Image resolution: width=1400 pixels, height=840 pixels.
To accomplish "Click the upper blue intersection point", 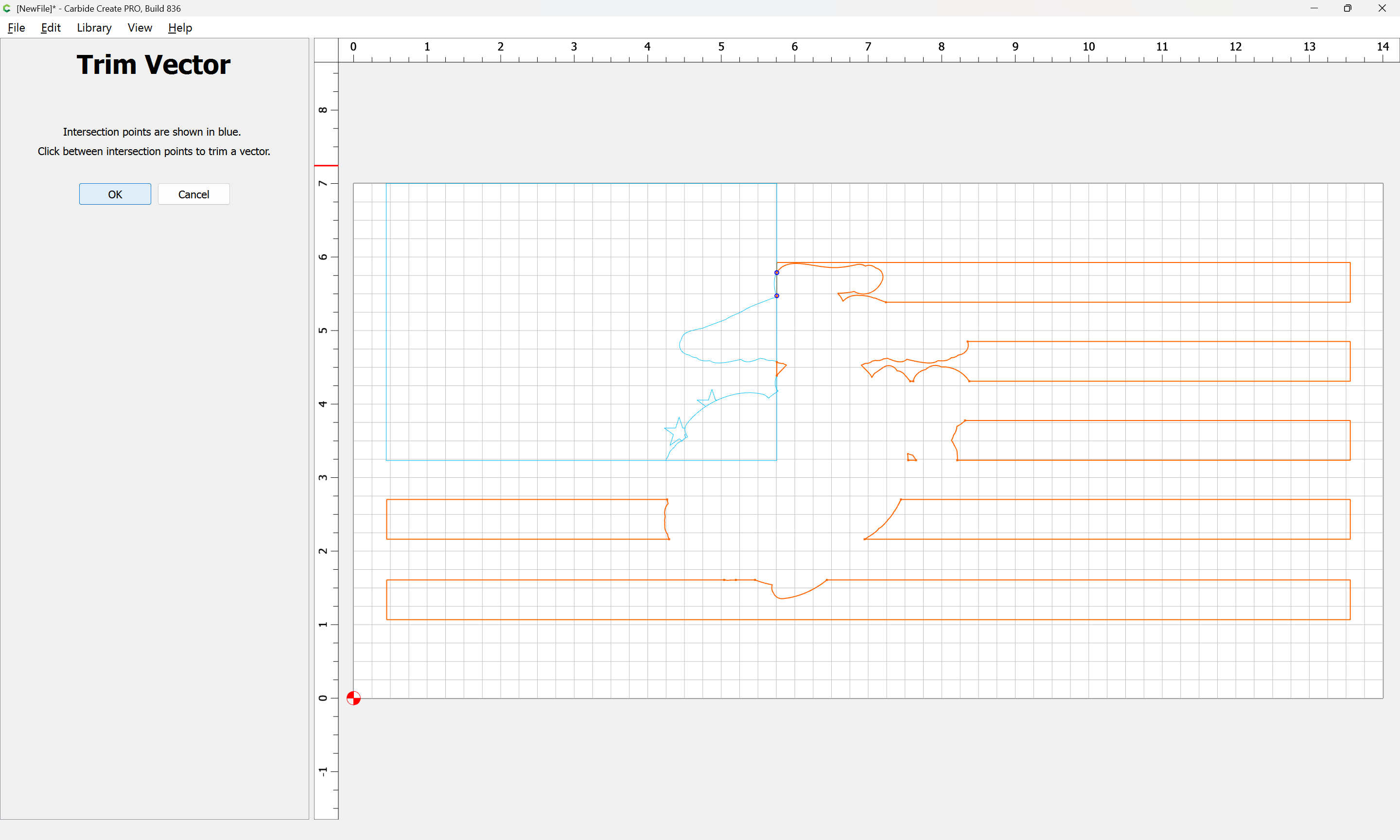I will click(x=776, y=272).
